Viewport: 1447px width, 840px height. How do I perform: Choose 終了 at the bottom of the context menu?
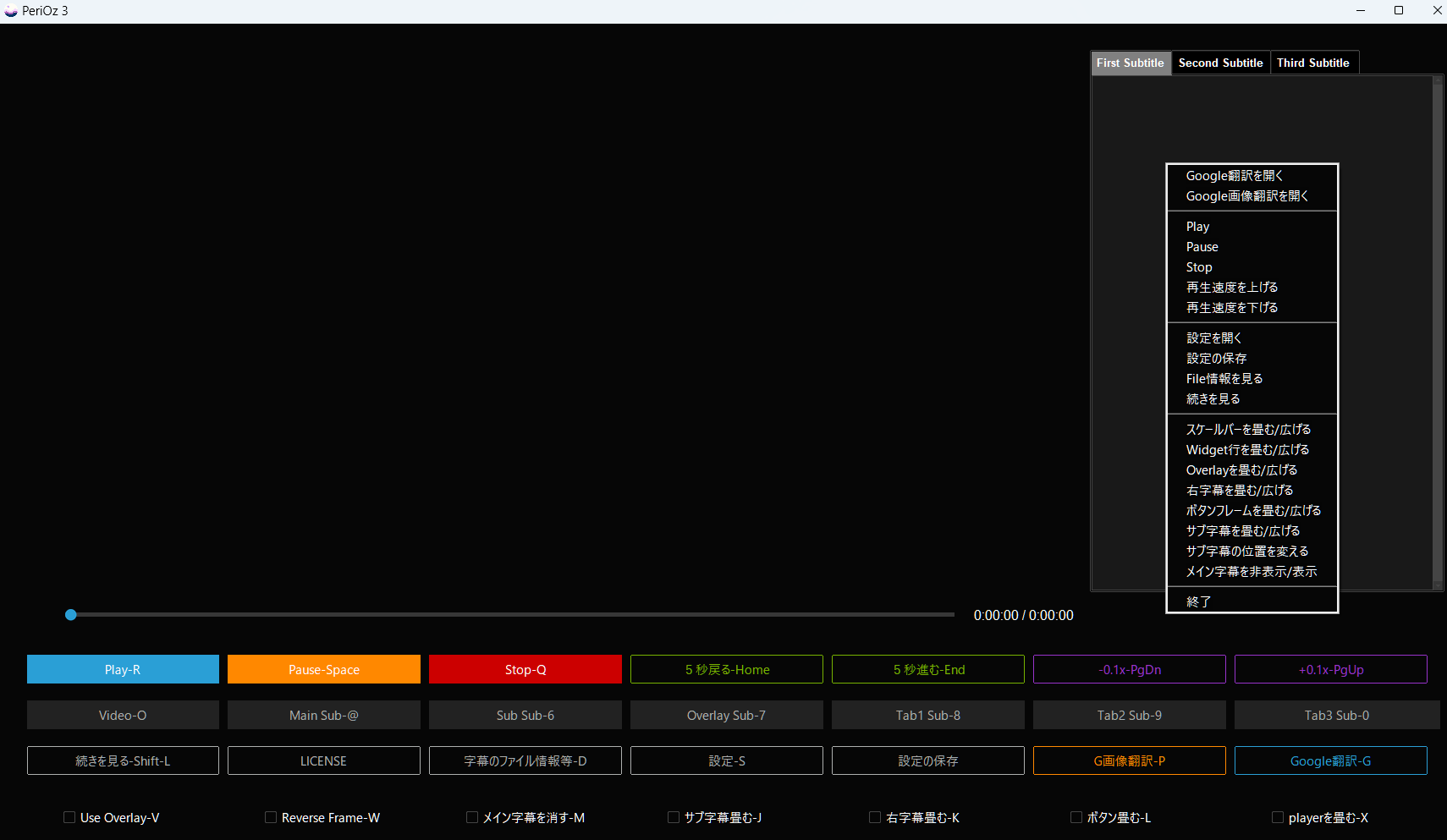coord(1198,602)
